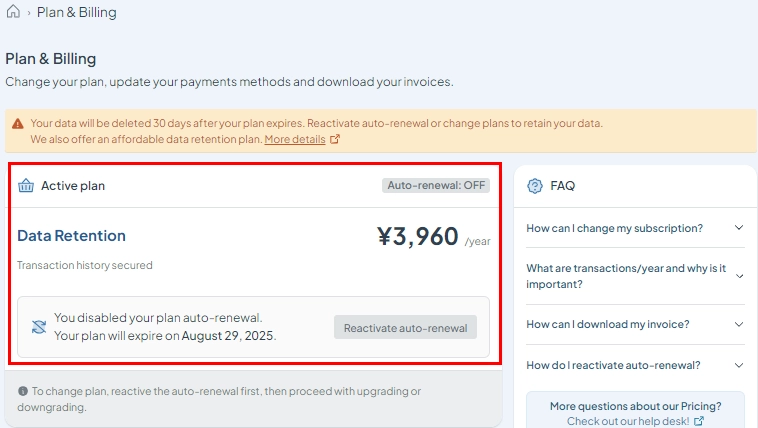Click the info icon beside change plan note
Screen dimensions: 758x428
tap(23, 391)
